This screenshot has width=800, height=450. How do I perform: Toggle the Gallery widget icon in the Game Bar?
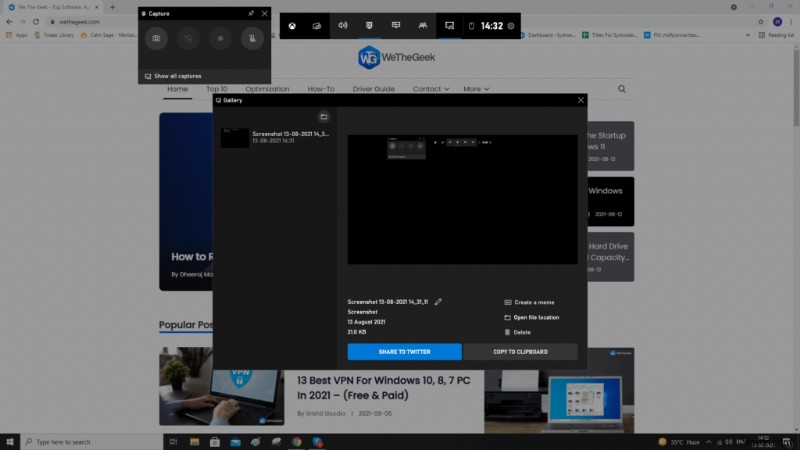pyautogui.click(x=449, y=26)
